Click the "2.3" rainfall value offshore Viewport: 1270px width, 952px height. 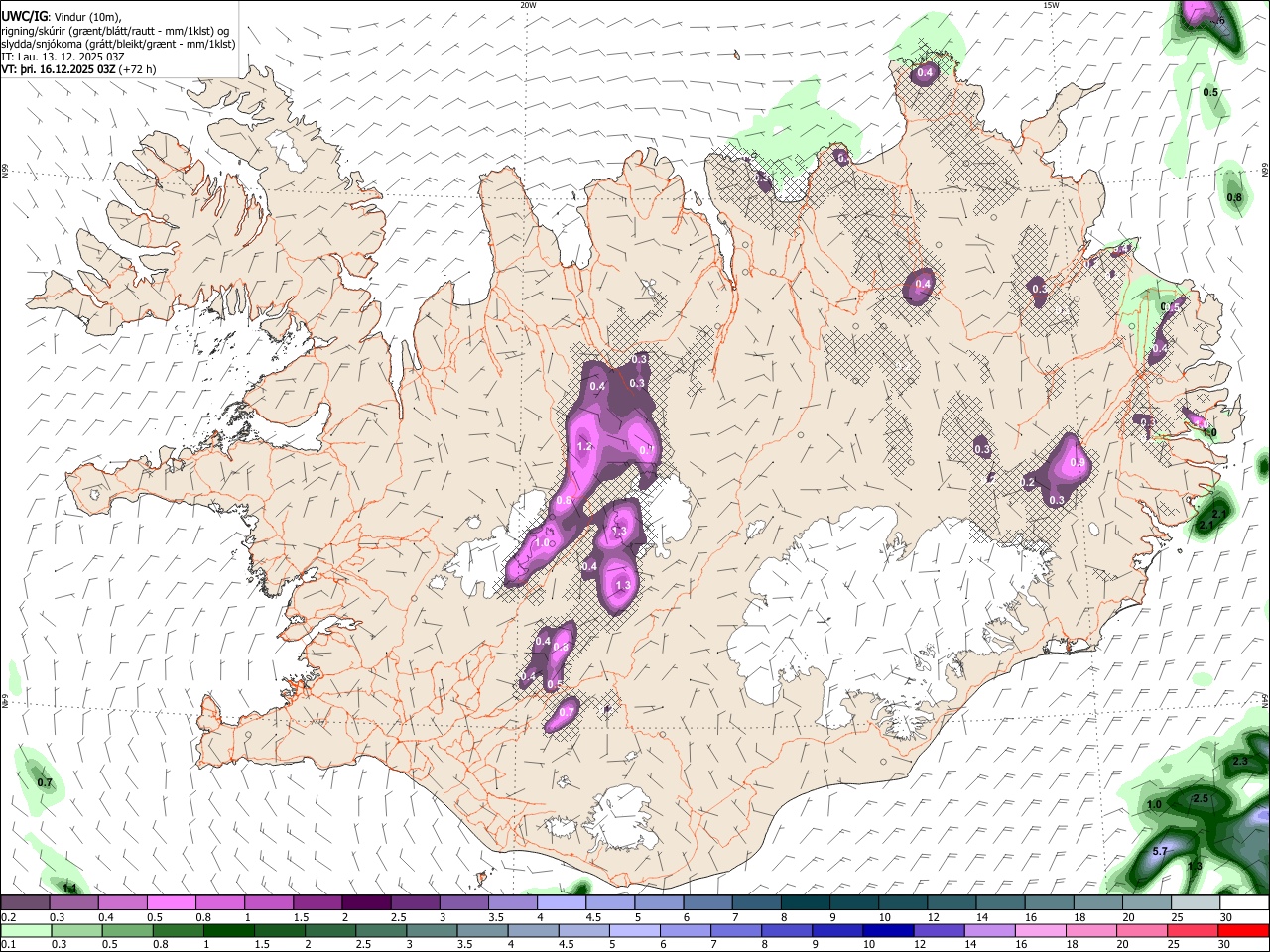click(1240, 761)
